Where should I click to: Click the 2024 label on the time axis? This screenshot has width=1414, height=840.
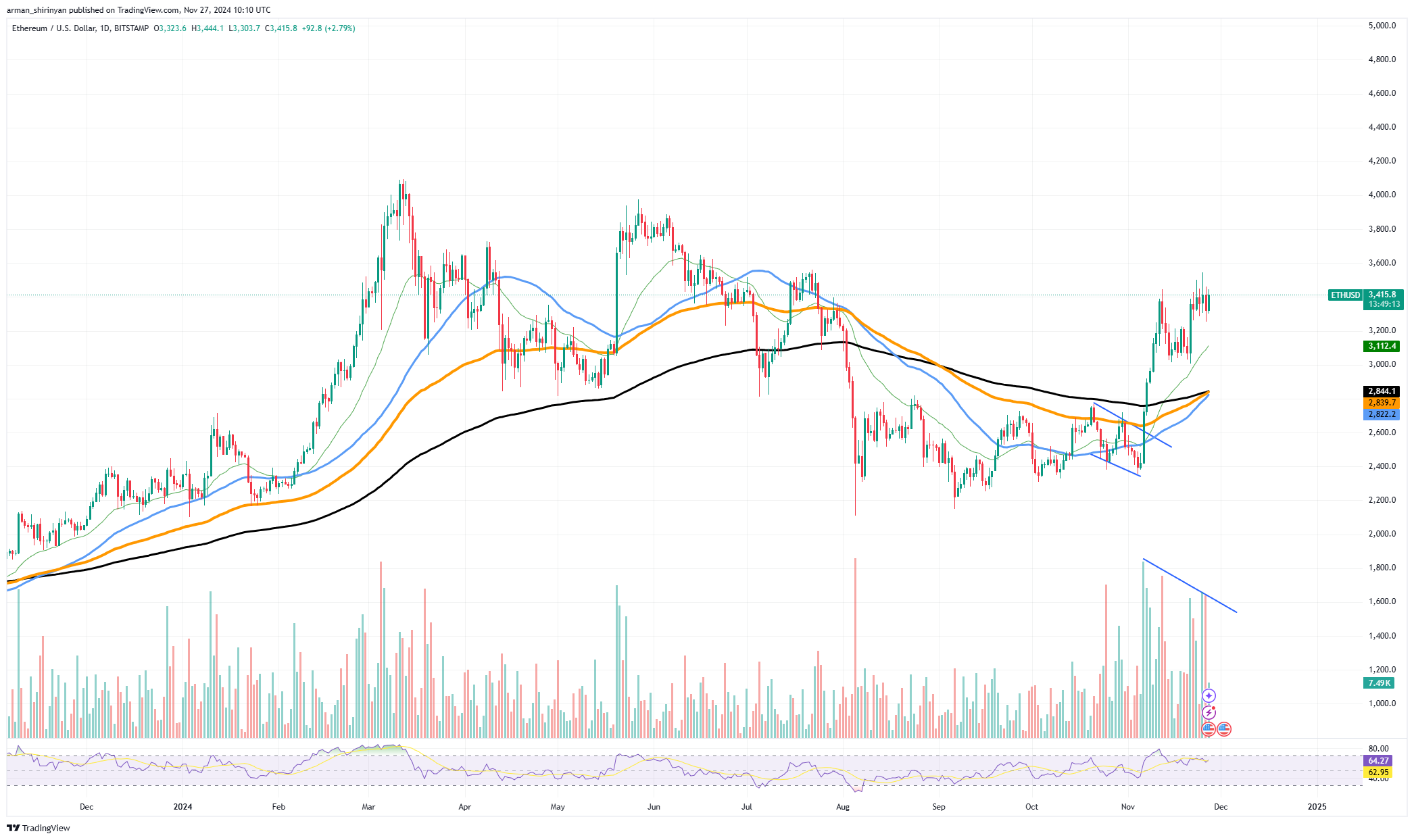(182, 806)
